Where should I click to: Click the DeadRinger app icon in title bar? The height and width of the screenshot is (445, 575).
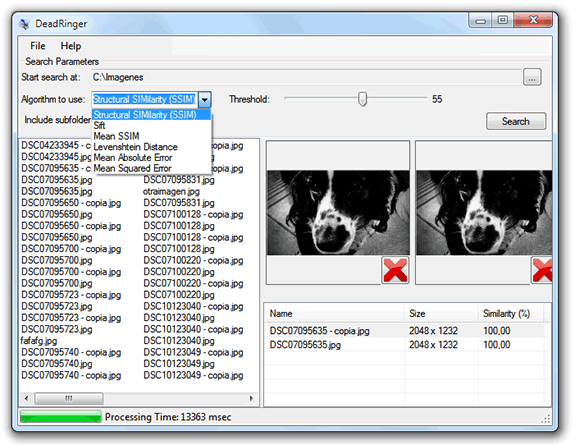click(24, 24)
